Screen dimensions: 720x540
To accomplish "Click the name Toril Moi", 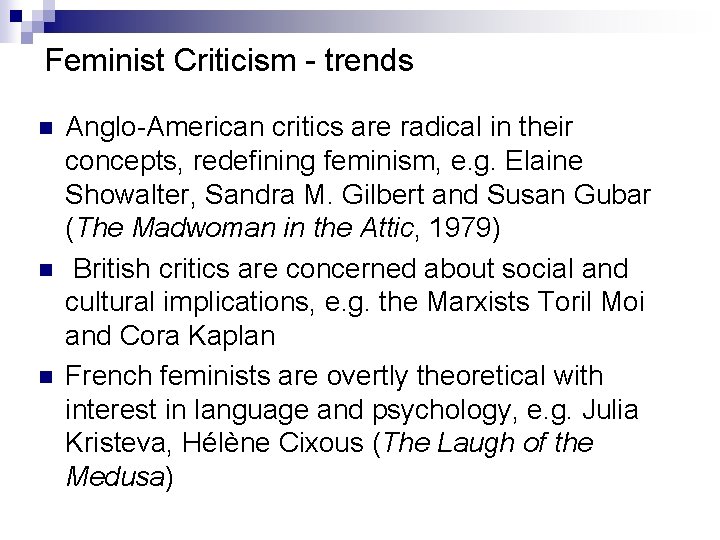I will point(591,302).
